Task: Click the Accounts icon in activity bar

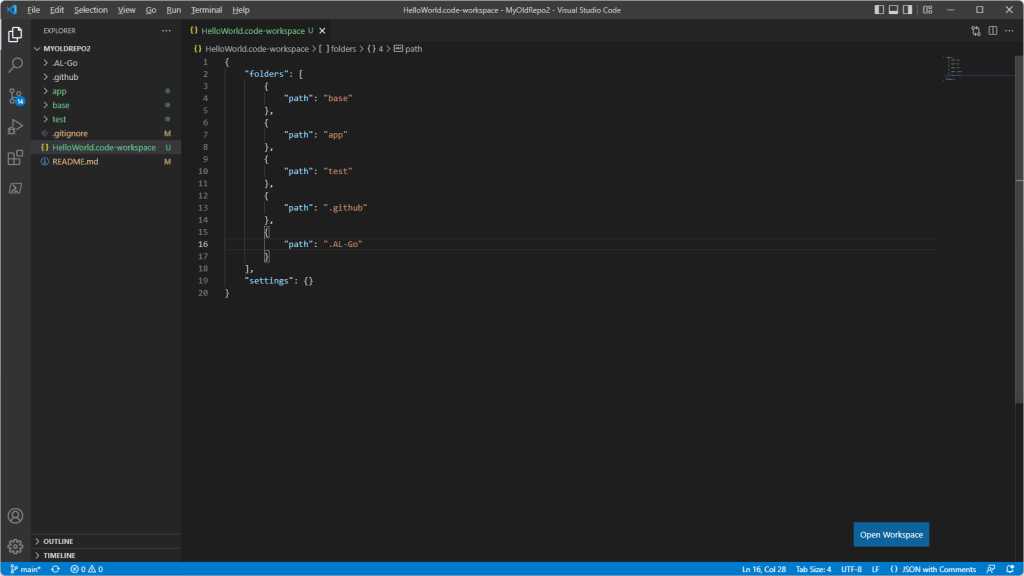Action: [x=15, y=516]
